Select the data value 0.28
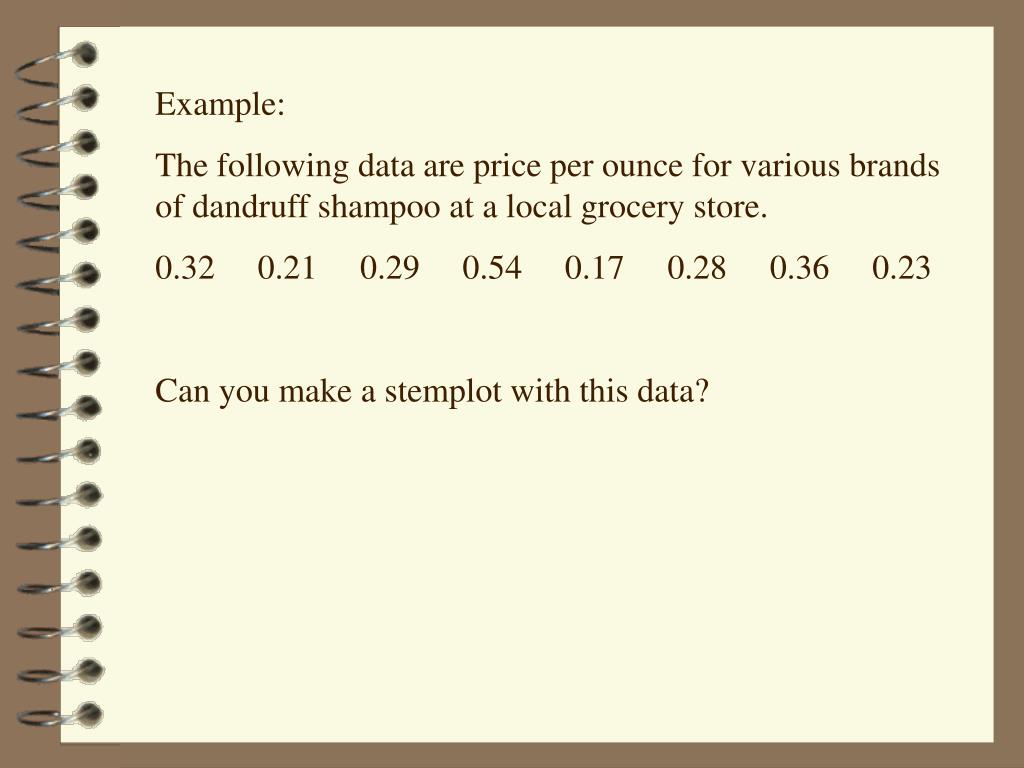Image resolution: width=1024 pixels, height=768 pixels. (696, 268)
